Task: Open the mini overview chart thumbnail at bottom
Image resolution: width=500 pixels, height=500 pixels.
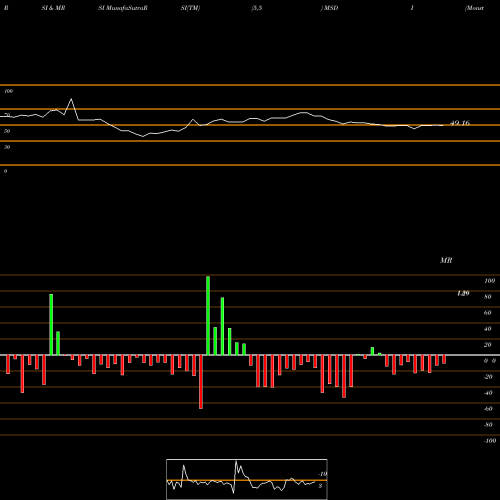Action: 247,479
